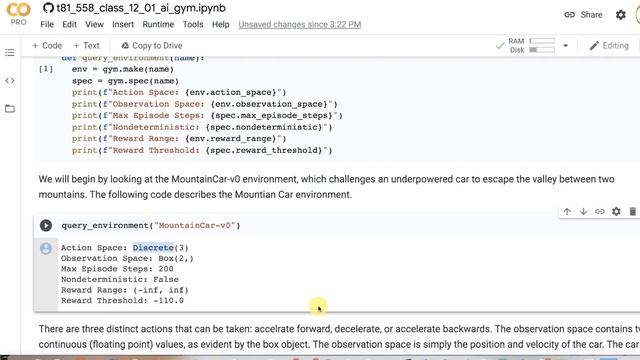Viewport: 640px width, 360px height.
Task: Open the Tools menu
Action: pos(193,24)
